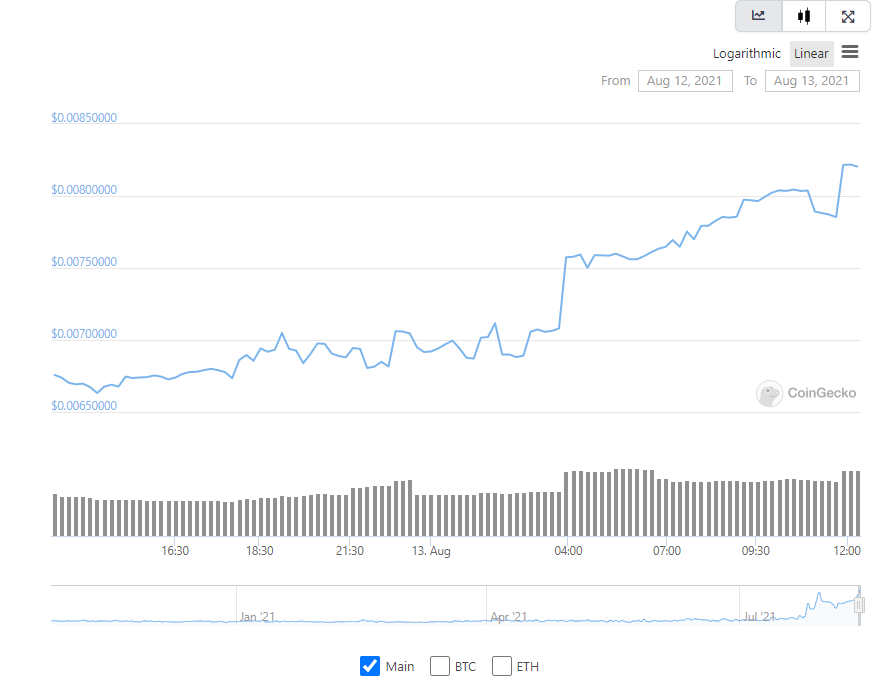Enable the BTC comparison checkbox
The width and height of the screenshot is (879, 699).
click(x=440, y=666)
